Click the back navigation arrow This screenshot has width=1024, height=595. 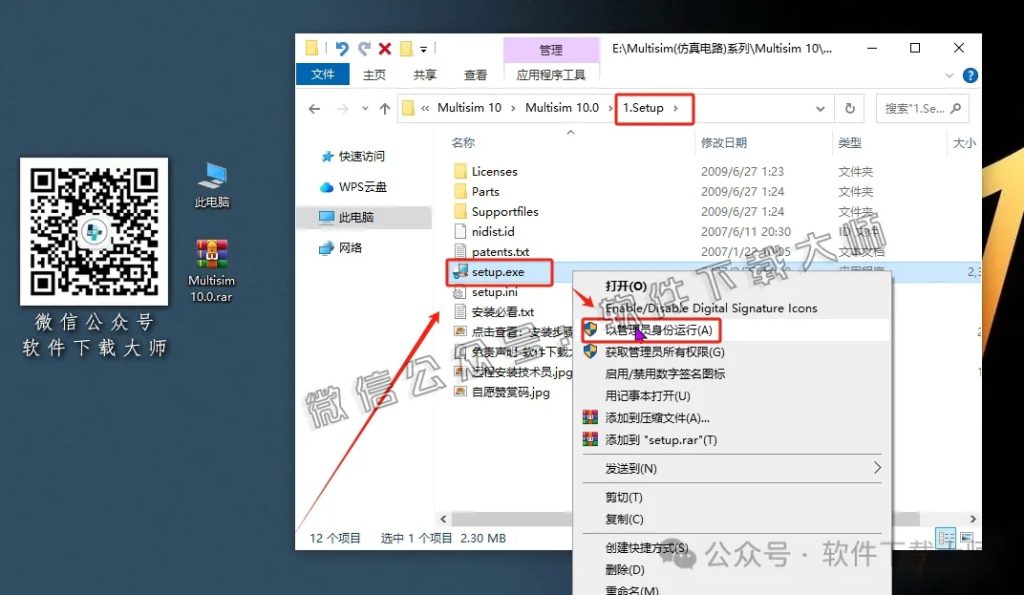[x=312, y=108]
